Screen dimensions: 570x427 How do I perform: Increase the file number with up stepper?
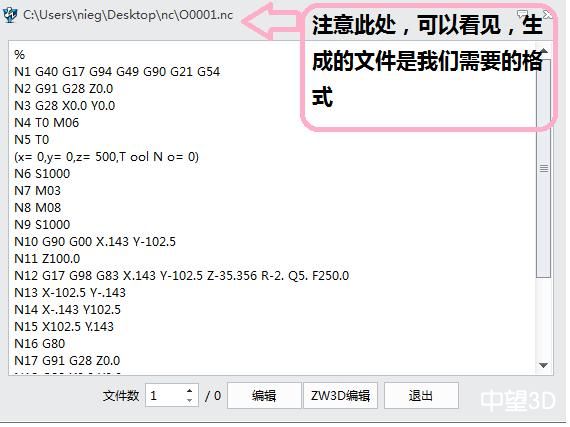pos(189,391)
